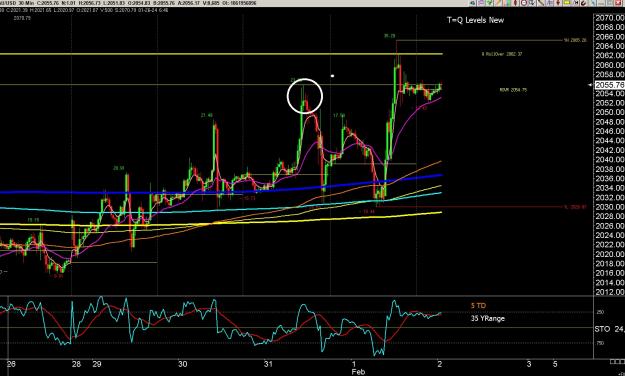This screenshot has height=376, width=625.
Task: Click the T=Q Levels New label
Action: [x=476, y=20]
